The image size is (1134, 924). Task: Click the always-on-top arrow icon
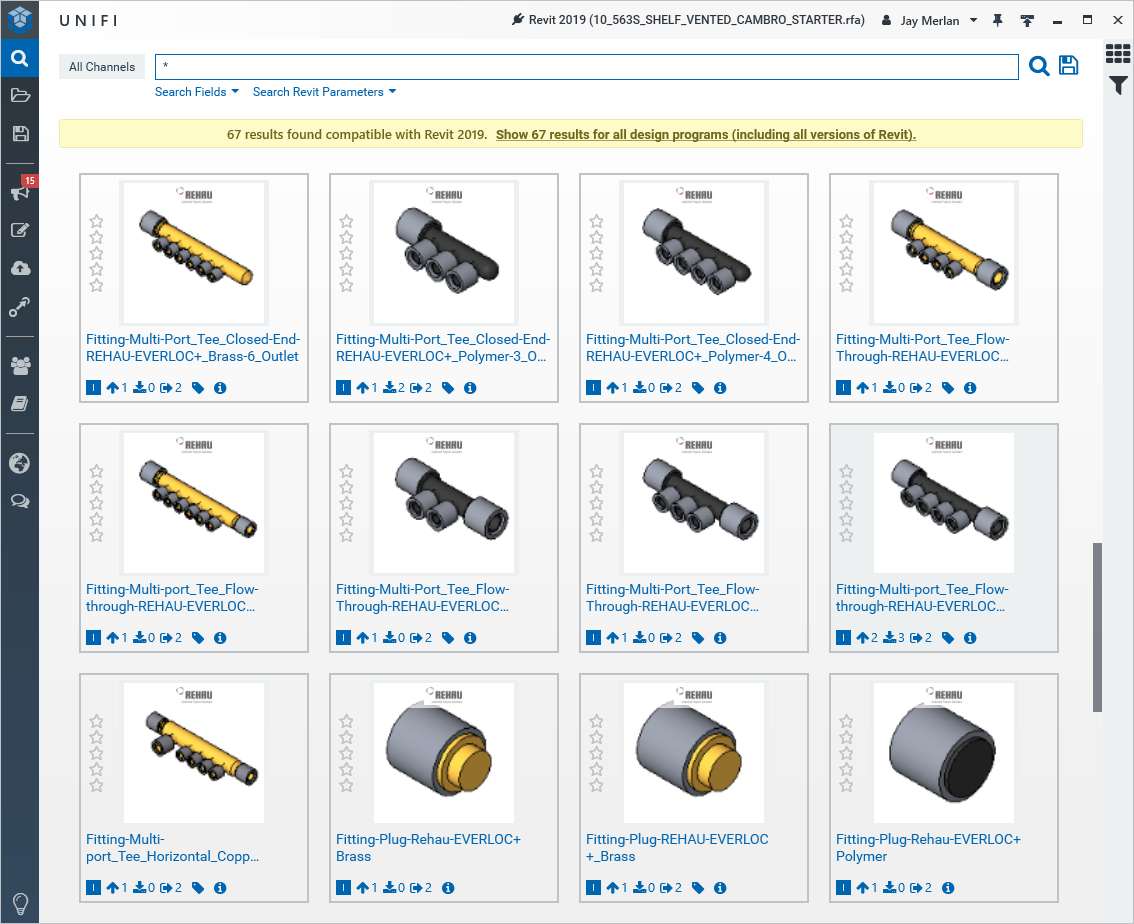tap(1027, 21)
